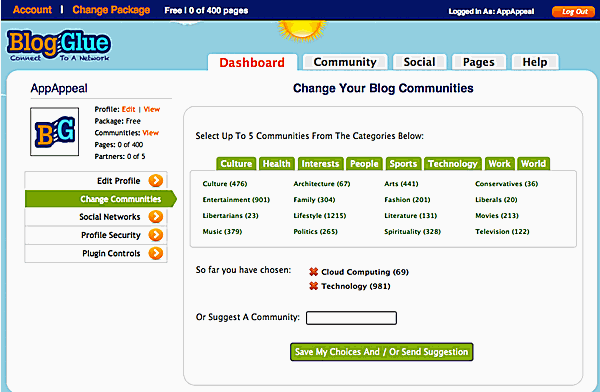Click Save My Choices And / Or Send Suggestion

pyautogui.click(x=382, y=352)
